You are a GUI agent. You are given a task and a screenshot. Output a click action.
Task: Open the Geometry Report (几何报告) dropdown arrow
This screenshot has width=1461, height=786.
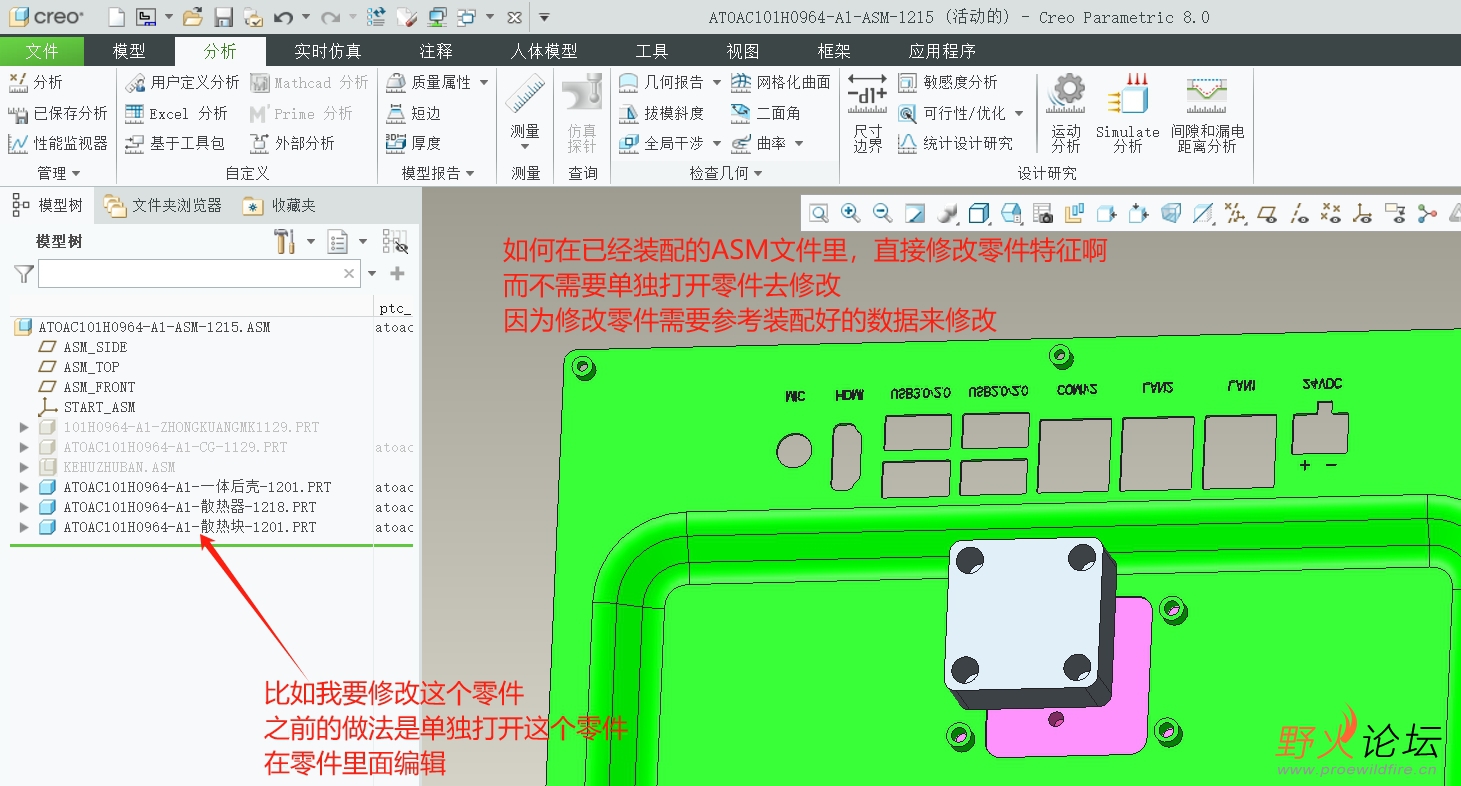(x=717, y=82)
